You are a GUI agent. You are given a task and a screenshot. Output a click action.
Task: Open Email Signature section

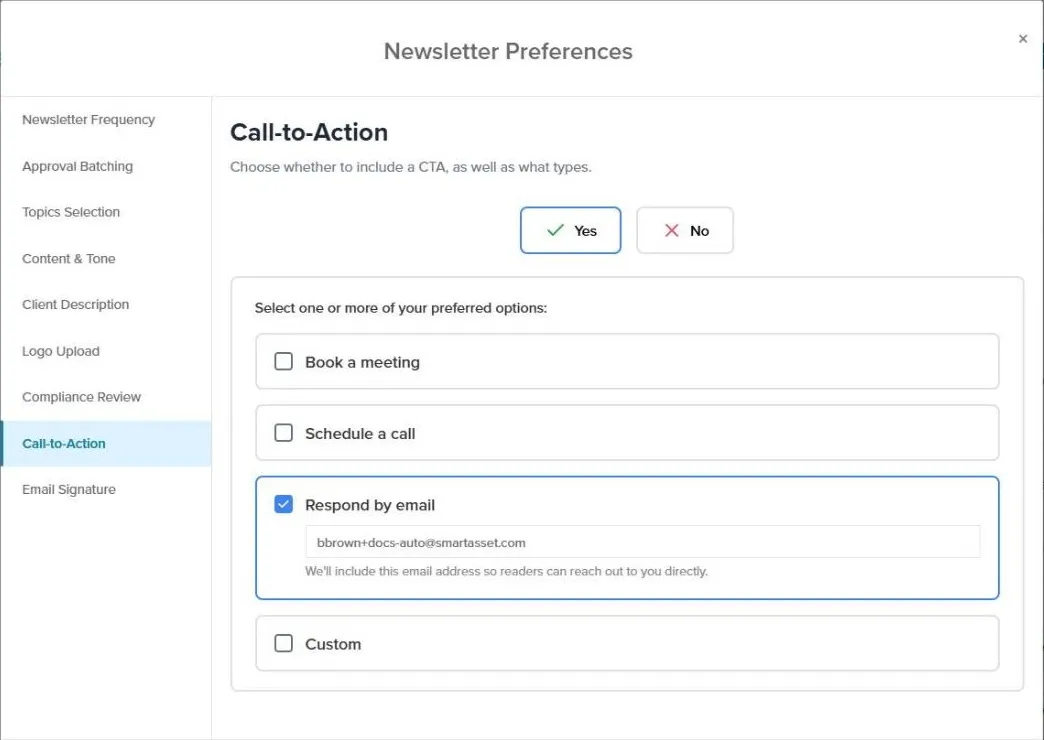69,490
